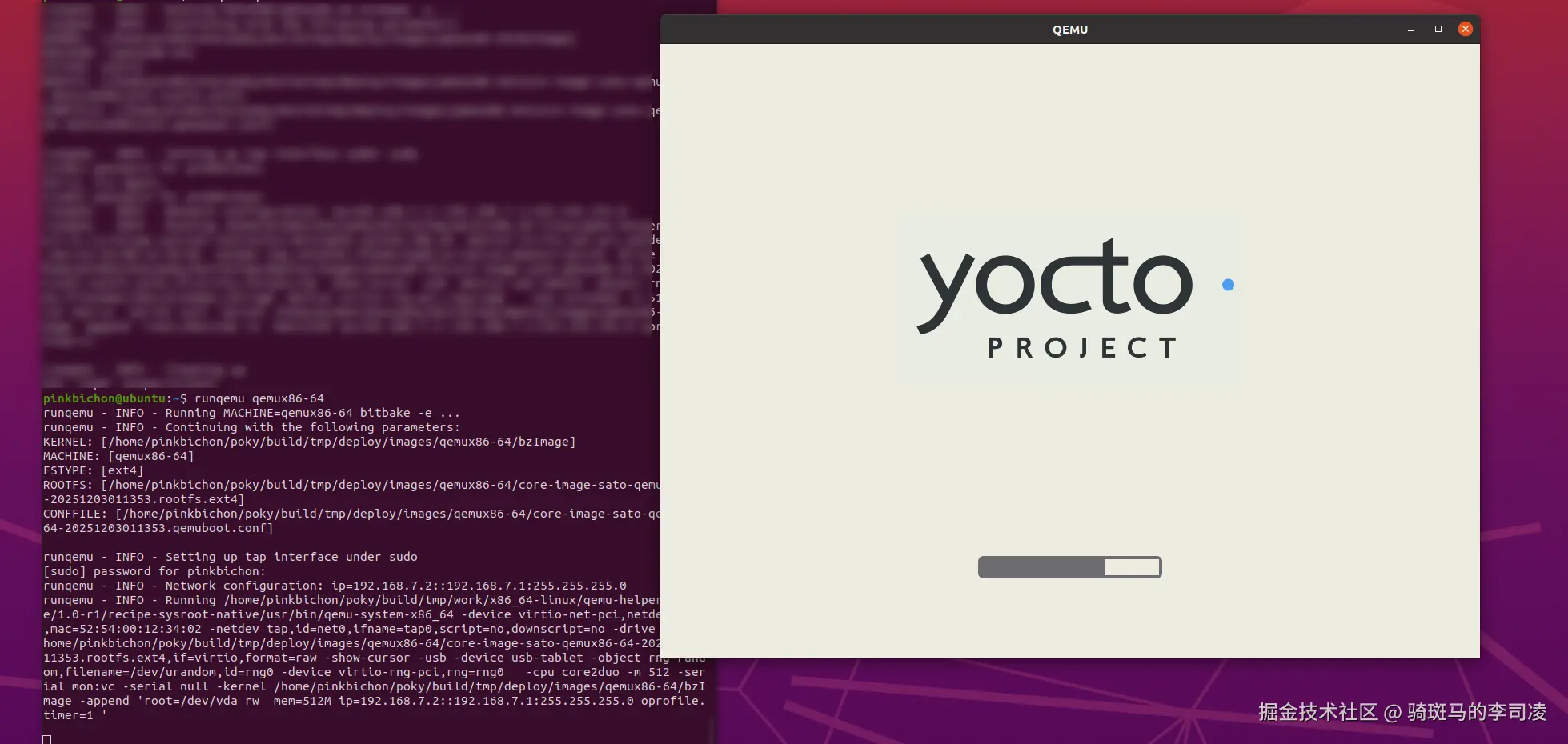Click 'Running MACHINE=qemux86-64 bitbake -e' line

251,413
